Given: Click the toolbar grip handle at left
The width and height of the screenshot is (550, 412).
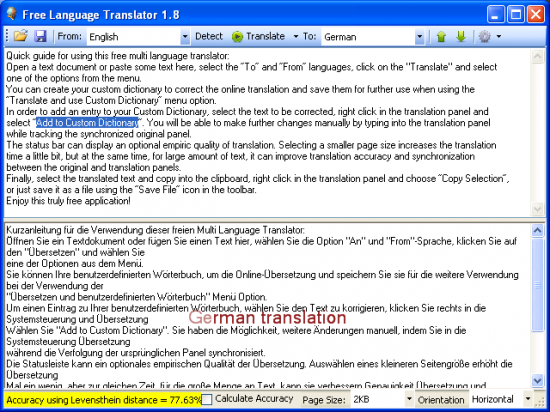Looking at the screenshot, I should pyautogui.click(x=7, y=36).
